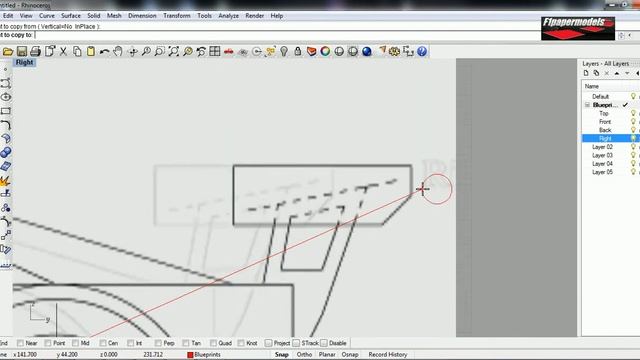
Task: Enable the Knot osnap checkbox
Action: pyautogui.click(x=241, y=343)
